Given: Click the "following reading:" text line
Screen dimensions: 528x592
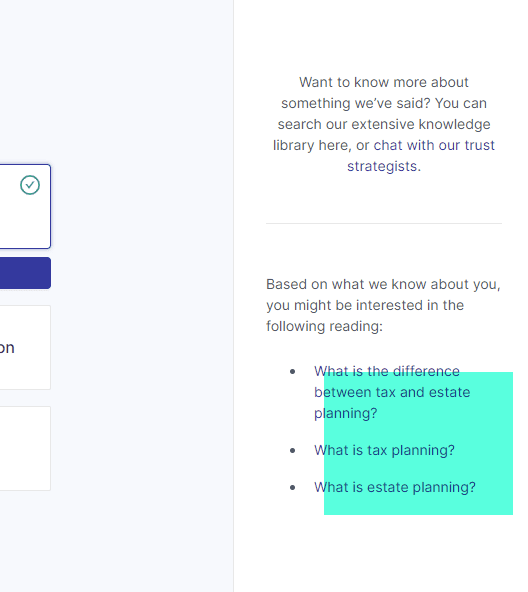Looking at the screenshot, I should tap(324, 326).
